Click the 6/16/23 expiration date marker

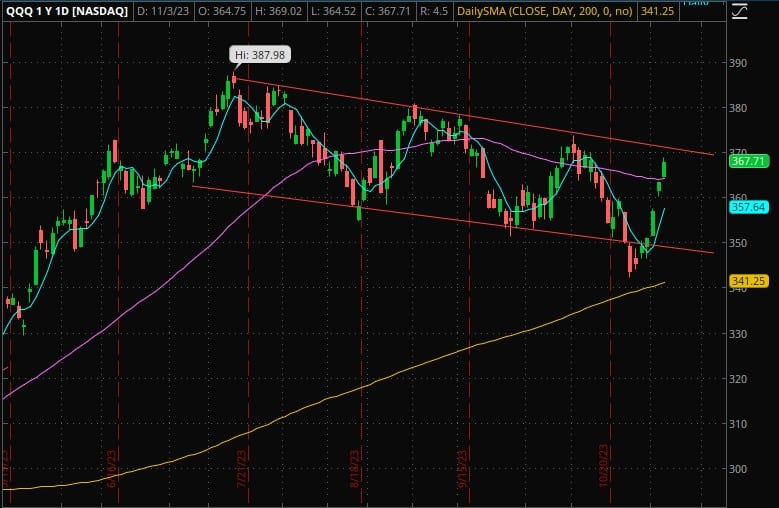click(x=112, y=468)
